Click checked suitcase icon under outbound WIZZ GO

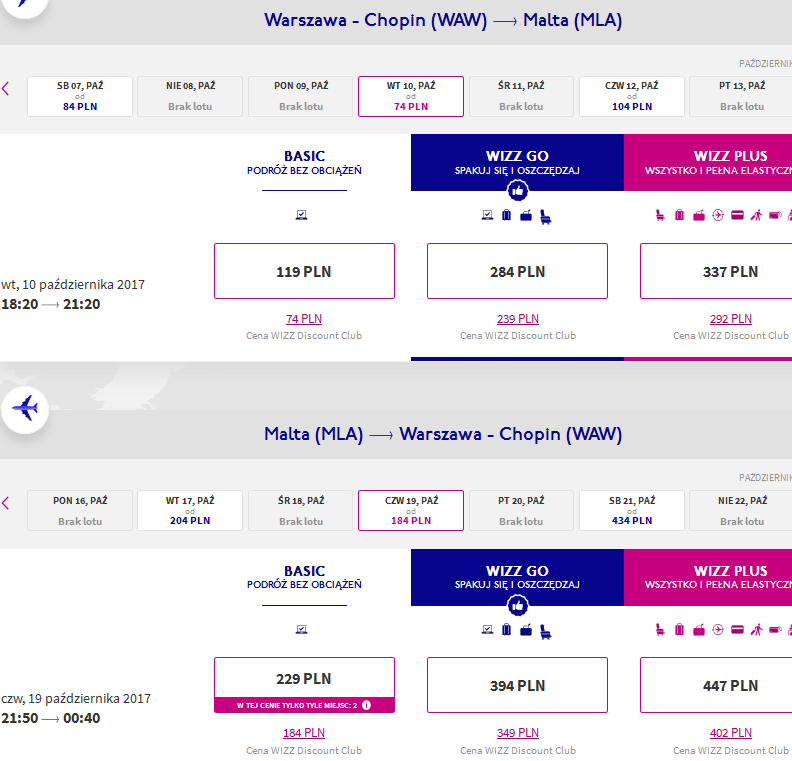(507, 215)
